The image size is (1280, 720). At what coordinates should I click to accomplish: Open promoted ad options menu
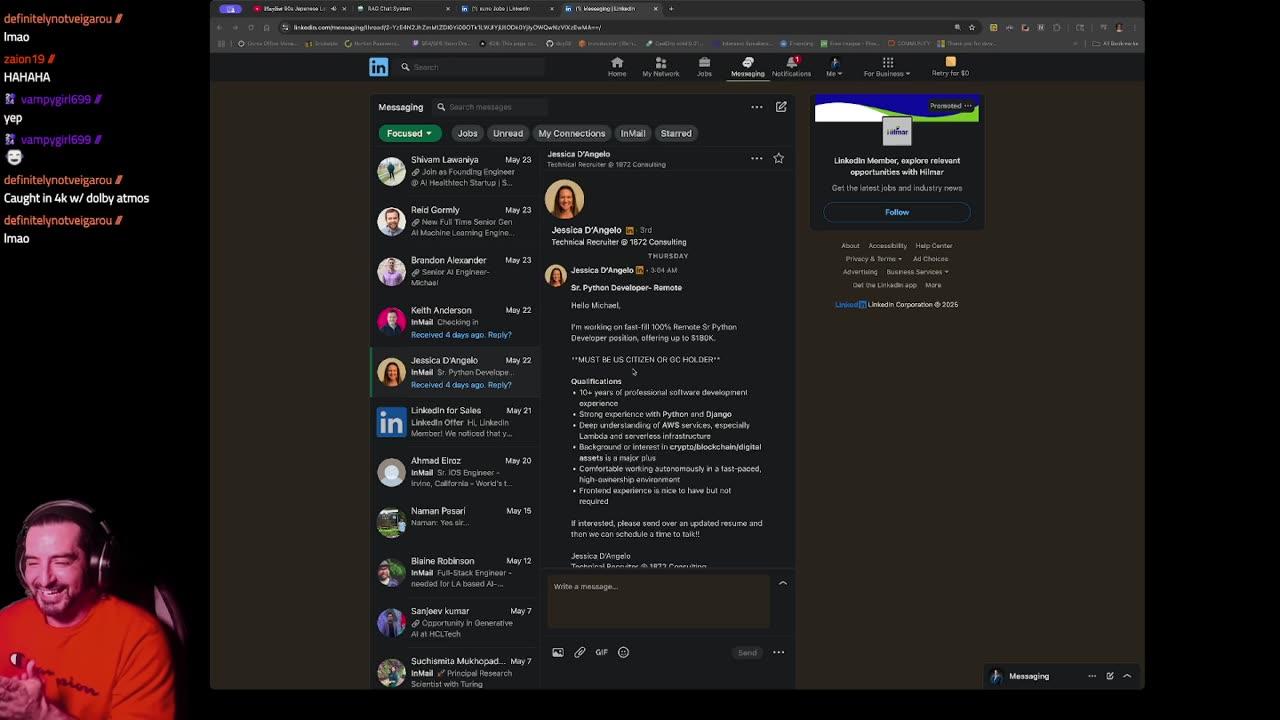pyautogui.click(x=967, y=105)
